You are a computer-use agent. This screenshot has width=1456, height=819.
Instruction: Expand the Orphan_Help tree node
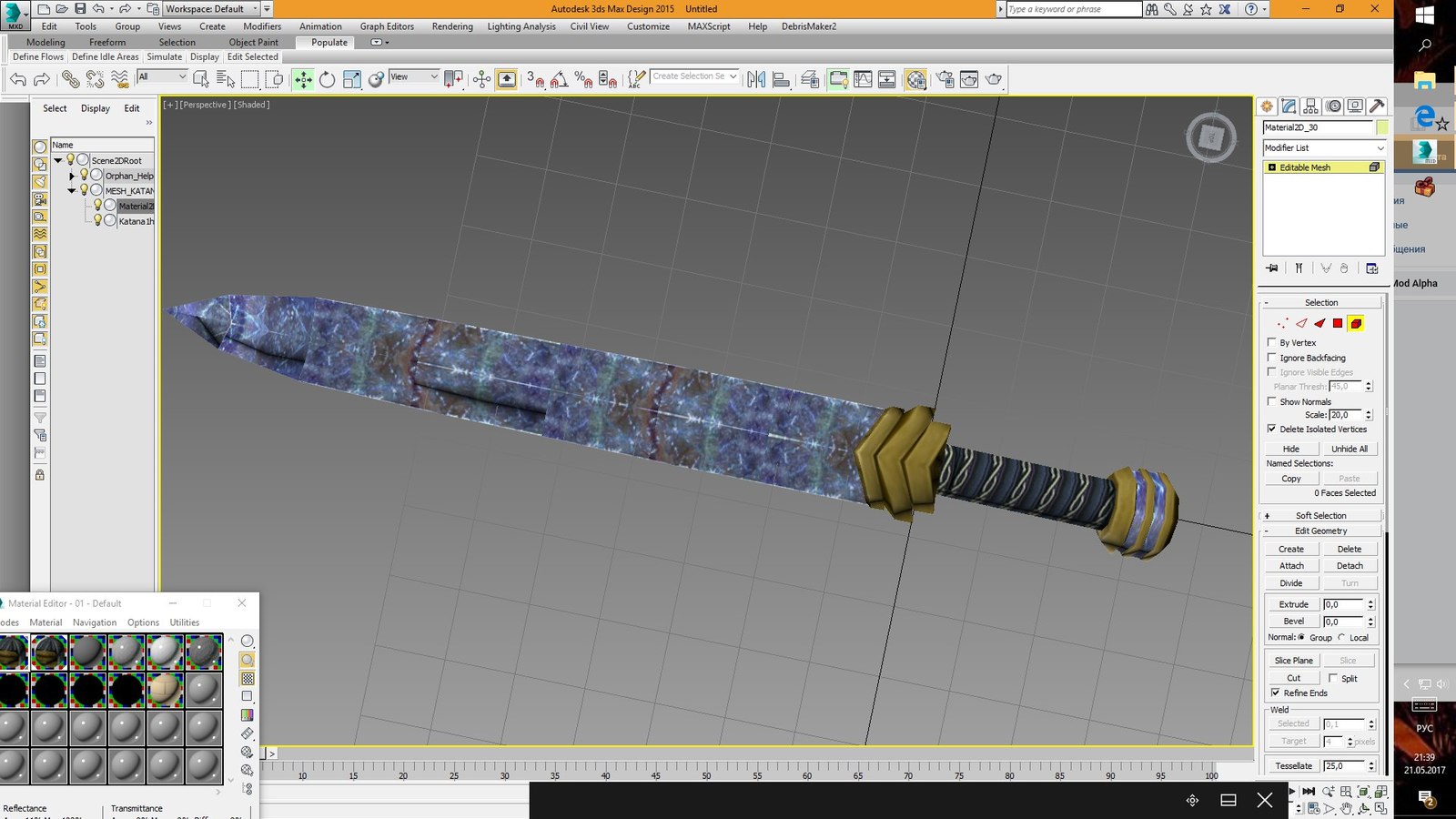[72, 176]
